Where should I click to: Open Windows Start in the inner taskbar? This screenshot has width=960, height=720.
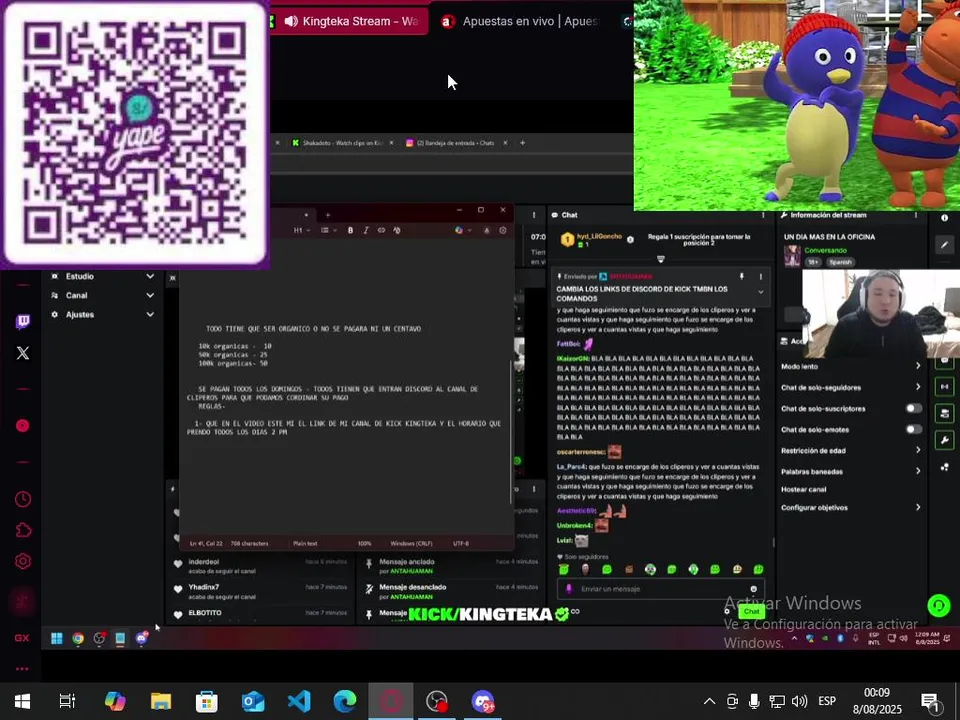56,639
